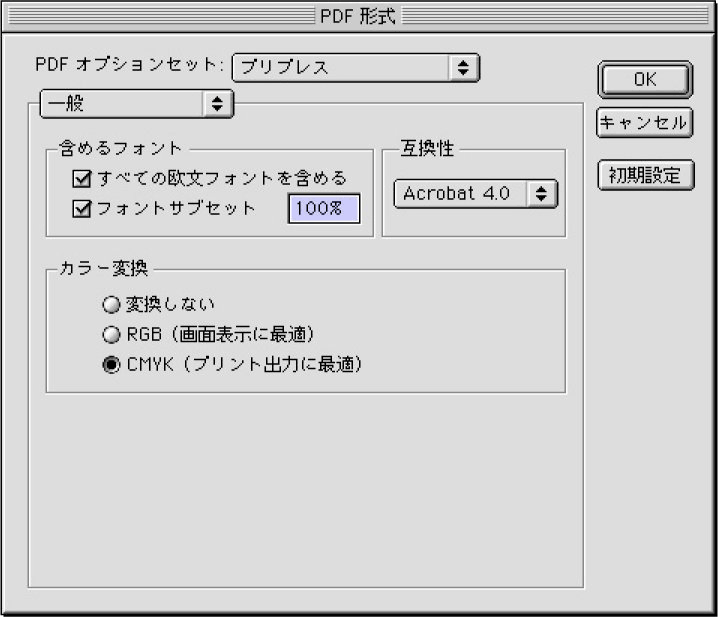Select the 変換しない radio button
Screen dimensions: 718x617
[x=111, y=305]
